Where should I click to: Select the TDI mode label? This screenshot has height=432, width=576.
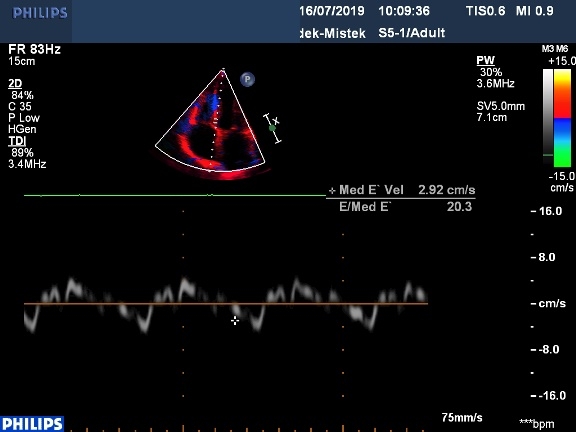point(17,141)
